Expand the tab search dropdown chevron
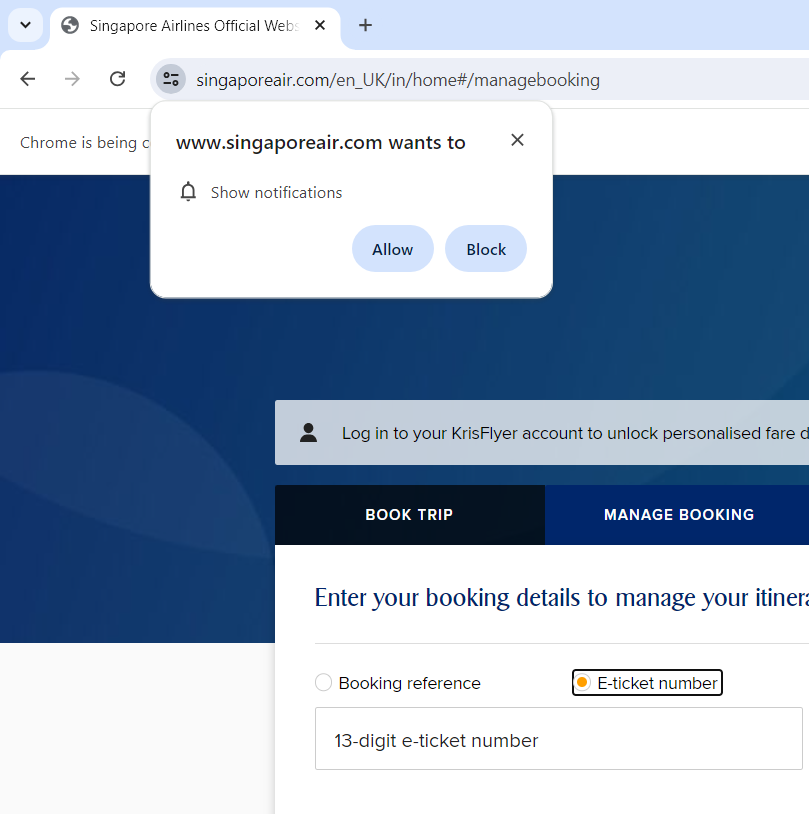Screen dimensions: 809x814 [x=25, y=26]
